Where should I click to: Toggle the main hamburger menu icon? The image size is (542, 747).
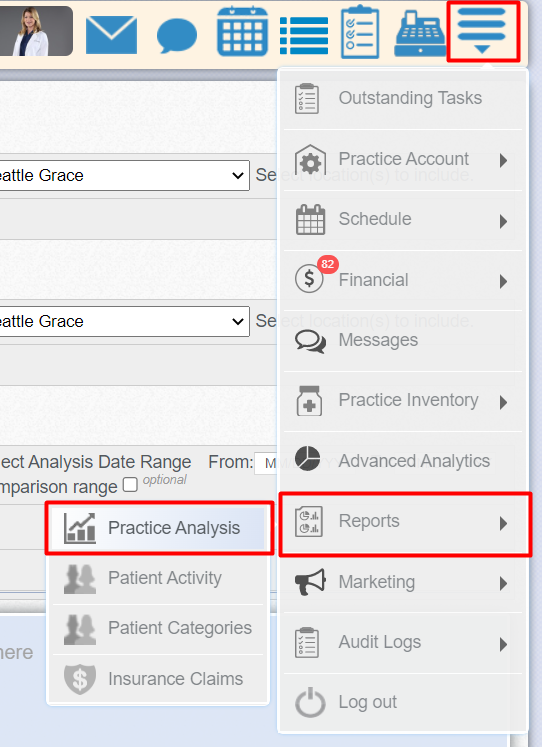click(482, 30)
